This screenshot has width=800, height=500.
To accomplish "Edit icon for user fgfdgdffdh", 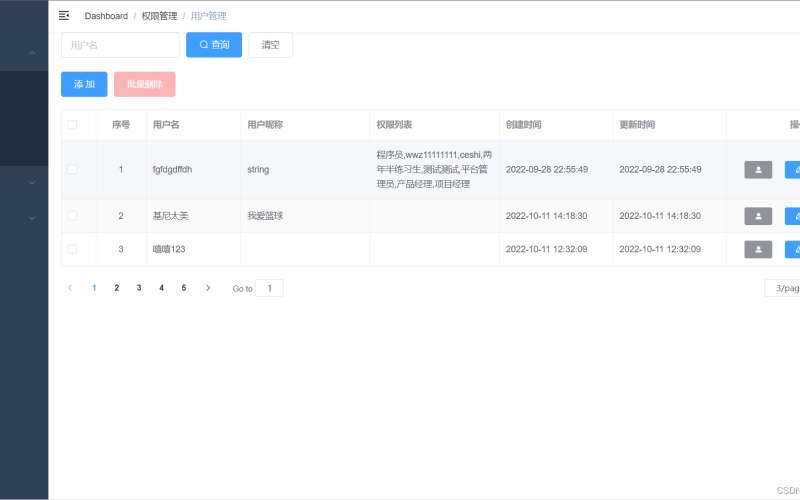I will click(x=793, y=170).
